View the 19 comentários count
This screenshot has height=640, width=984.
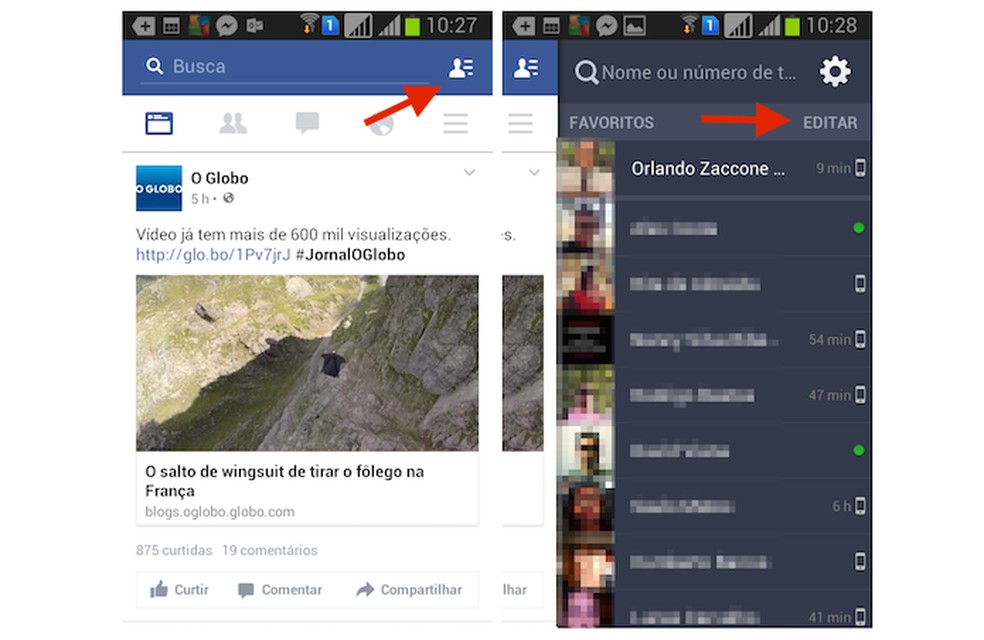click(270, 550)
